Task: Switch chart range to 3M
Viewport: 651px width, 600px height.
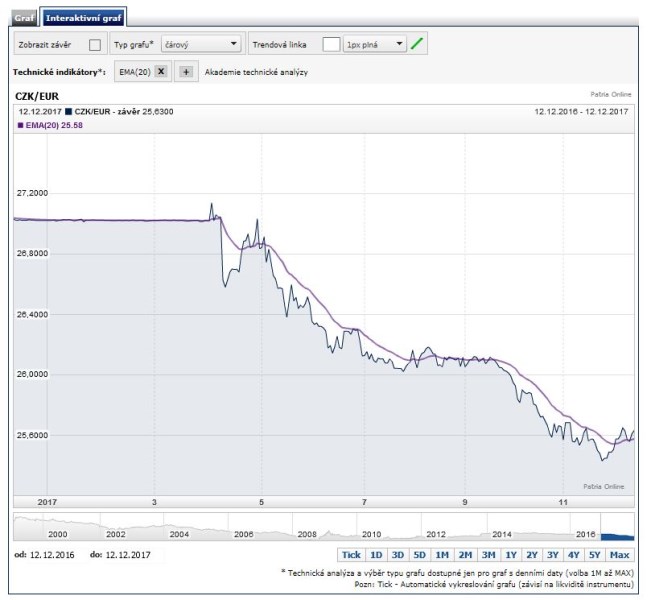Action: tap(488, 554)
